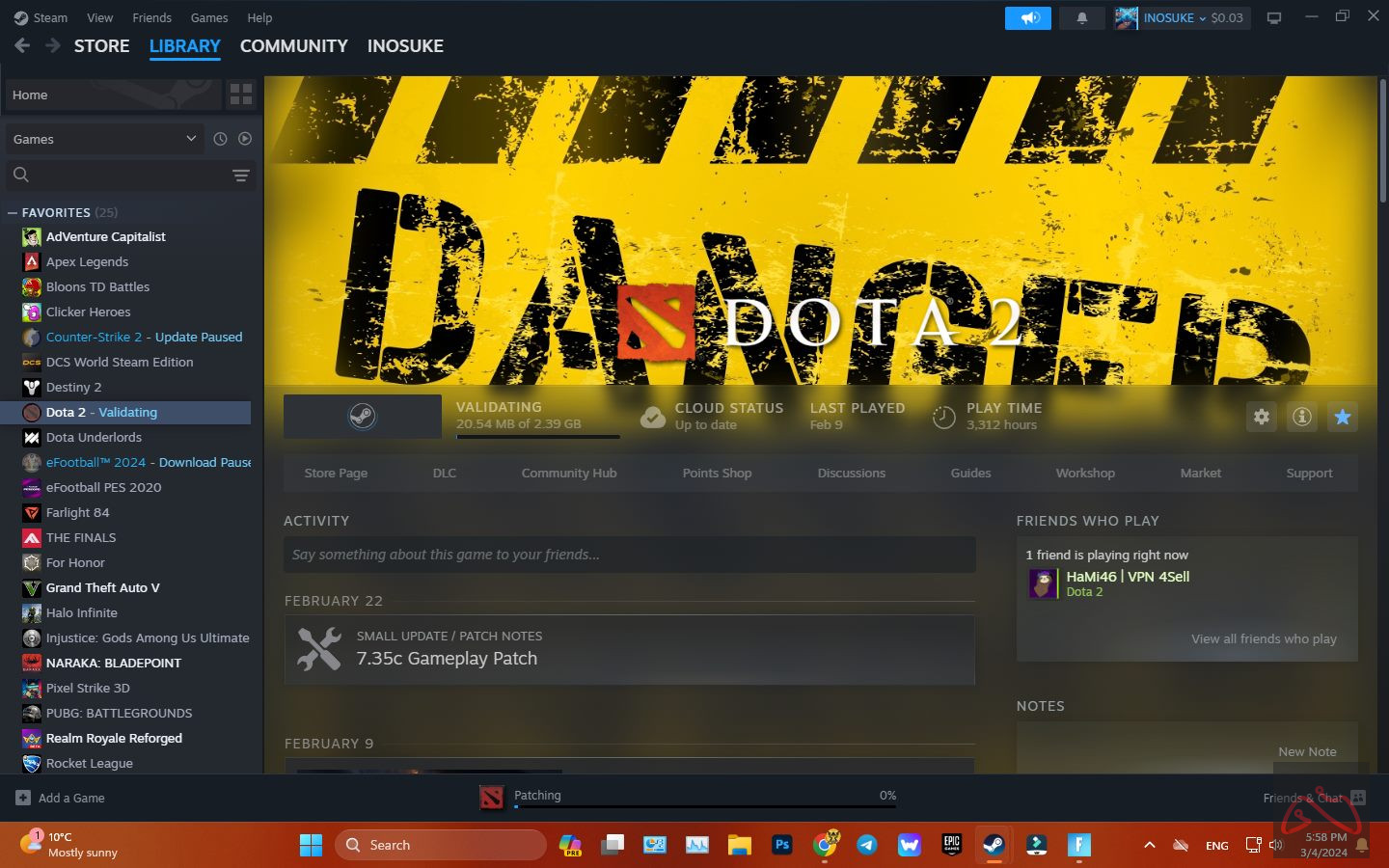The image size is (1389, 868).
Task: Click the Dota 2 game info icon
Action: coord(1301,417)
